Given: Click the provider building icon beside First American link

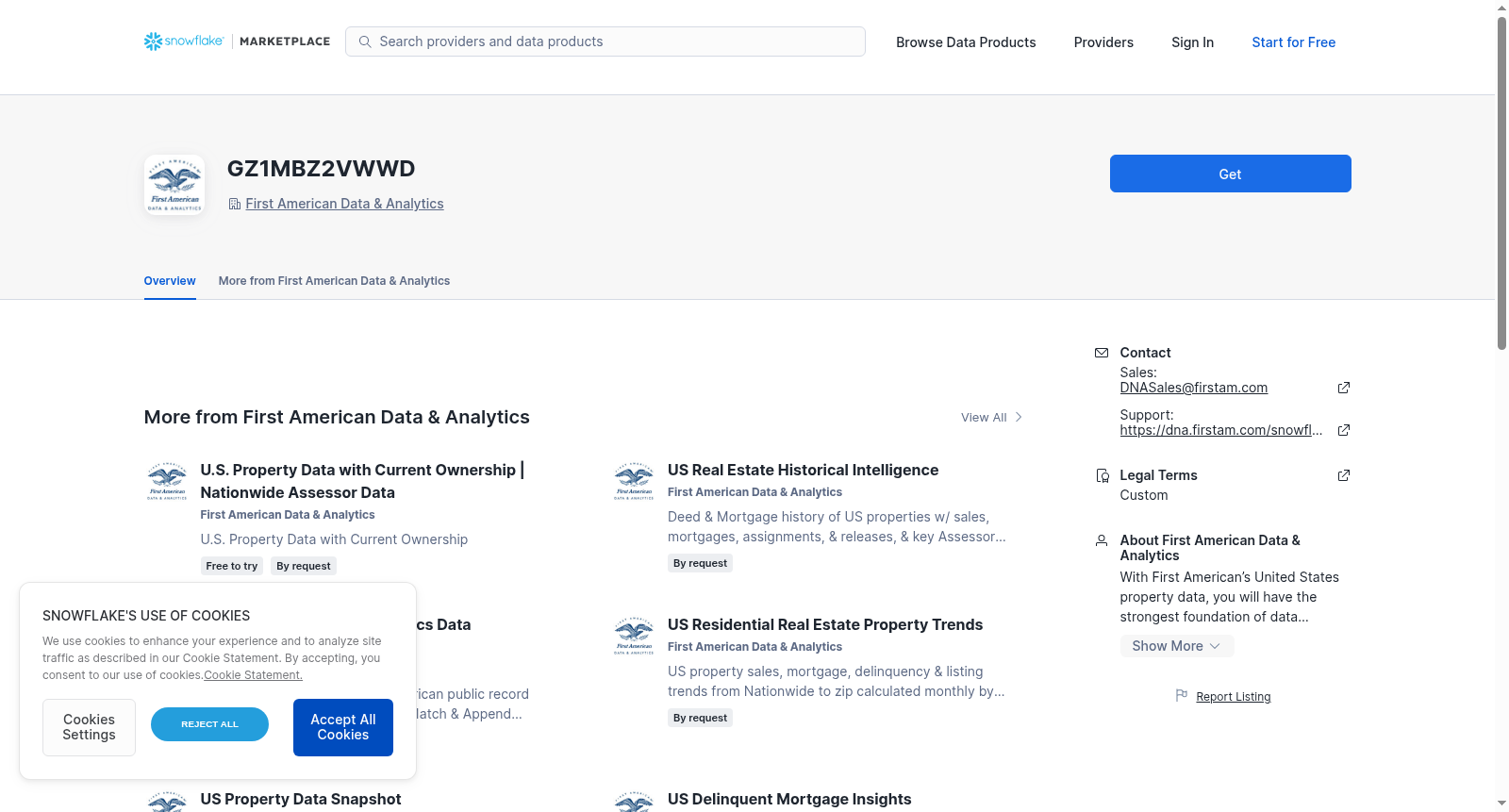Looking at the screenshot, I should [235, 204].
